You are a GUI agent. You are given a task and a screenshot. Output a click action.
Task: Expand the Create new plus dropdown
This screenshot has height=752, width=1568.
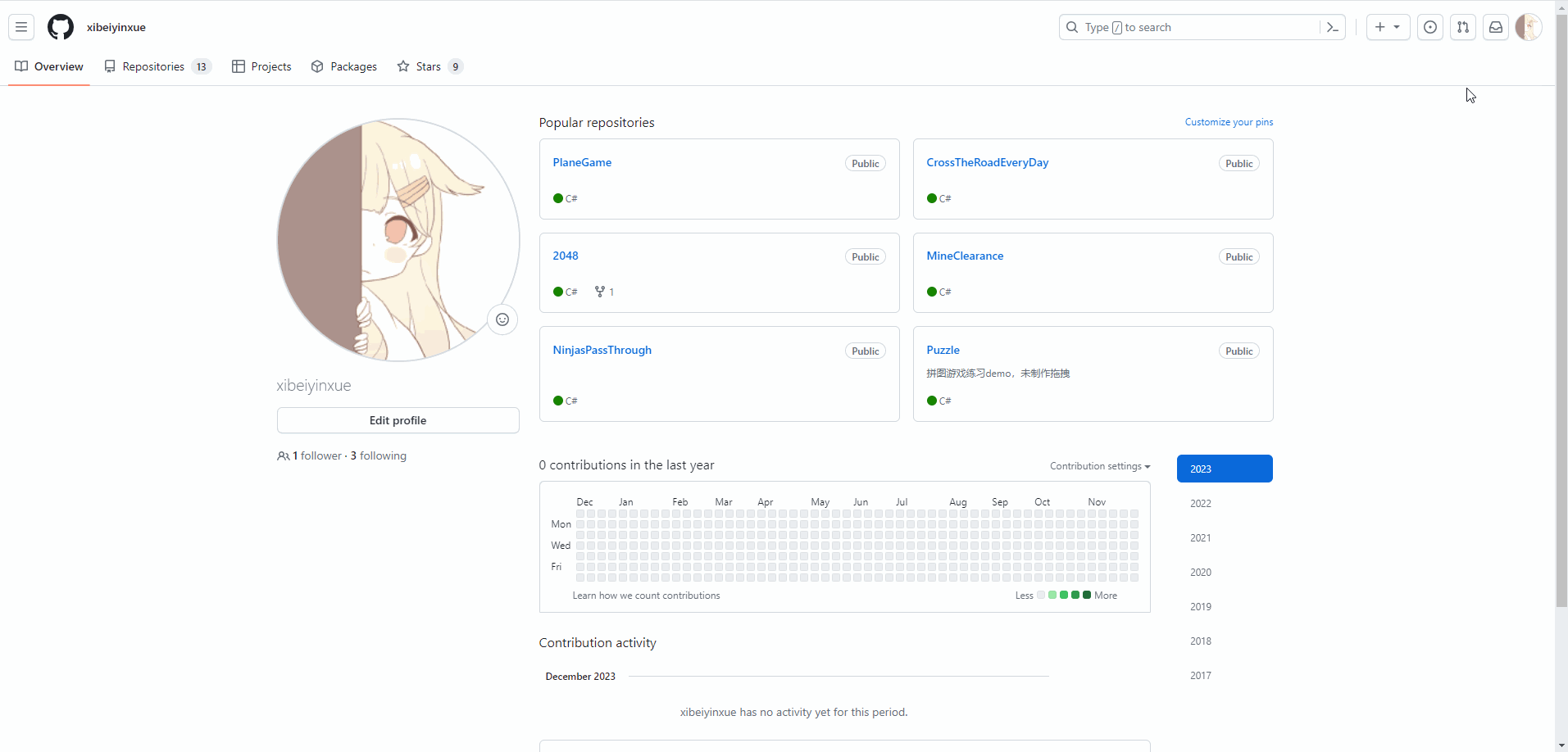1388,27
